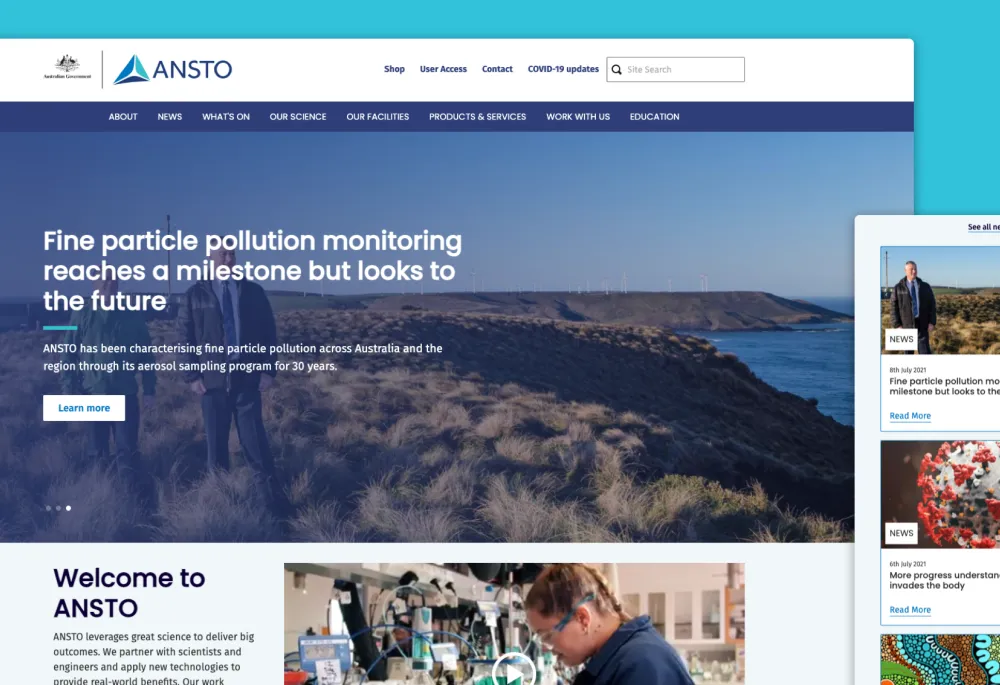
Task: Open the coronavirus news thumbnail image
Action: click(x=940, y=495)
